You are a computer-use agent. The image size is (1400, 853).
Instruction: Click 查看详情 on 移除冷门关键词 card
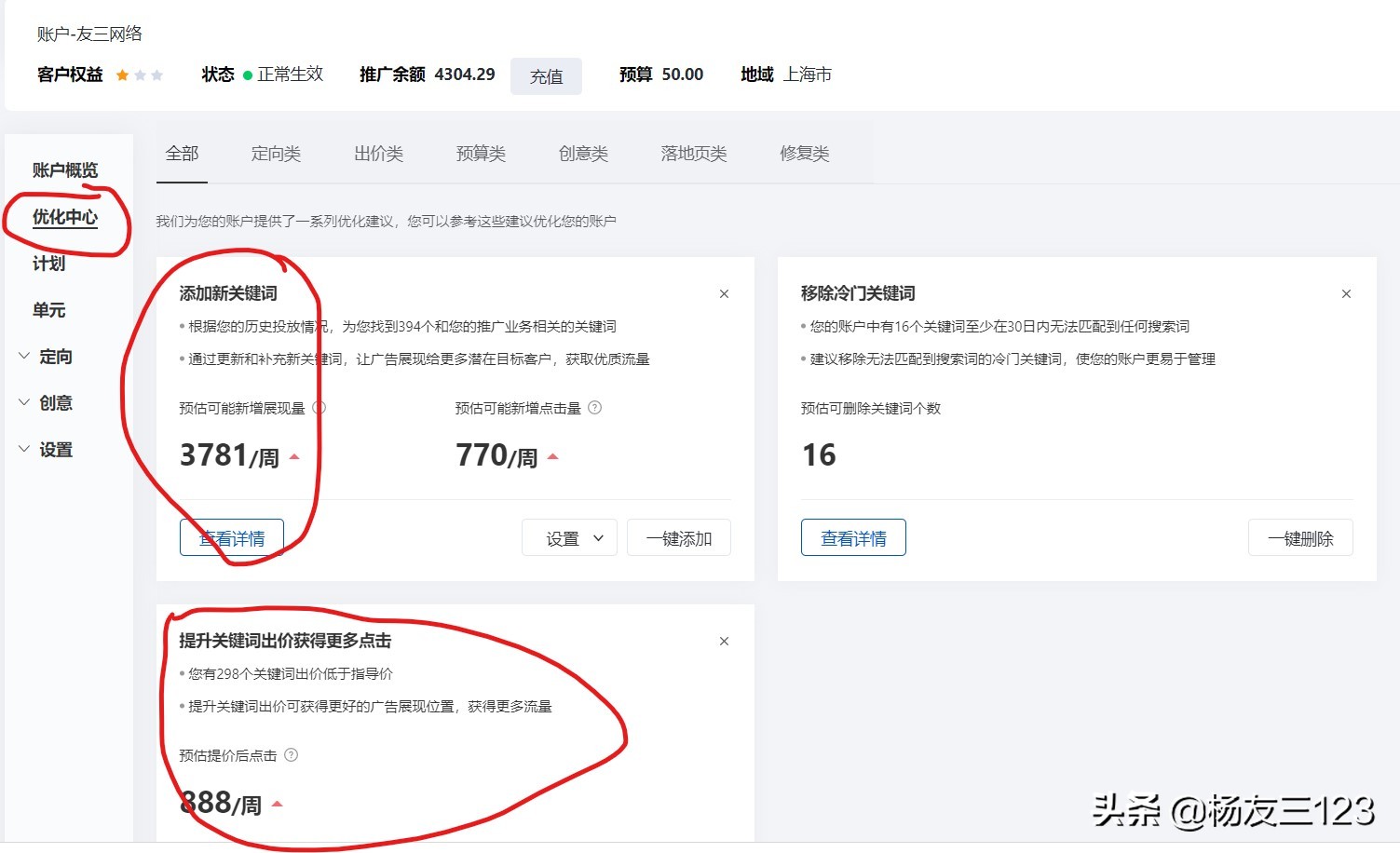(852, 537)
